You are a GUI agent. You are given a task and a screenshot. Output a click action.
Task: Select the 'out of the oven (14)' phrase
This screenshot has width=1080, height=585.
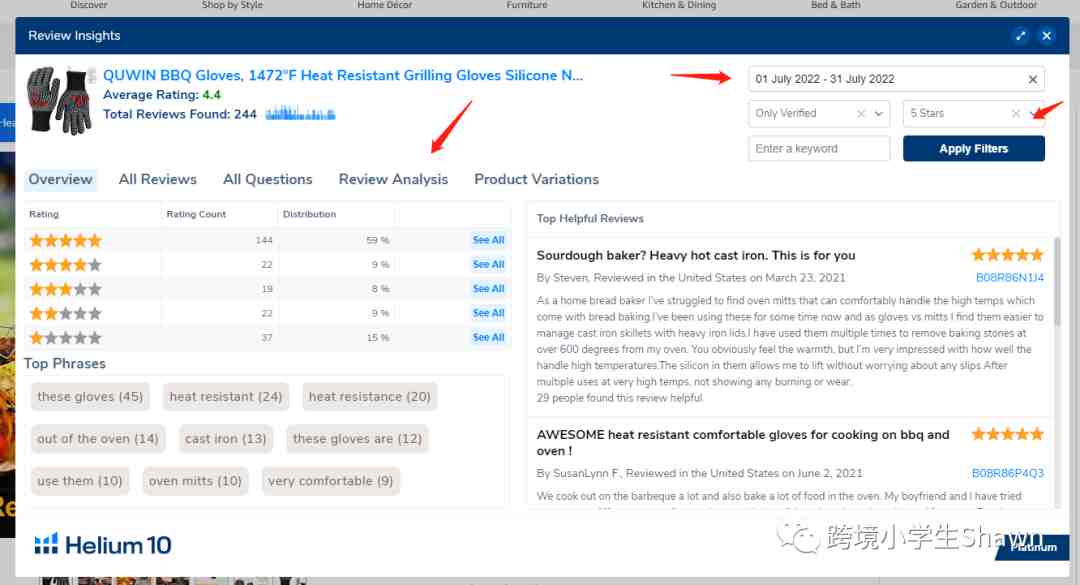pos(98,439)
